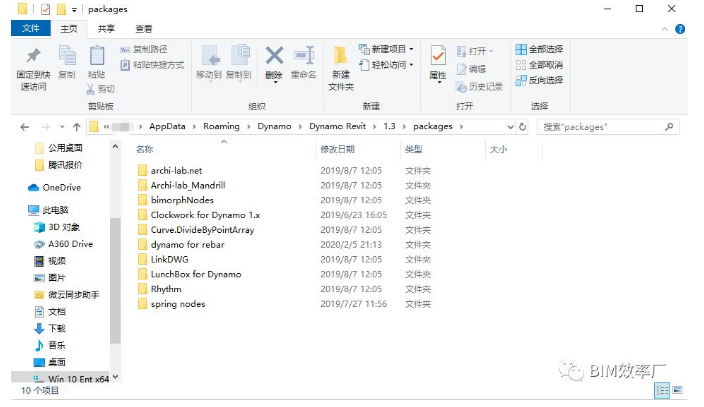Click 反向选择 (Invert selection)
This screenshot has height=407, width=704.
click(x=539, y=80)
